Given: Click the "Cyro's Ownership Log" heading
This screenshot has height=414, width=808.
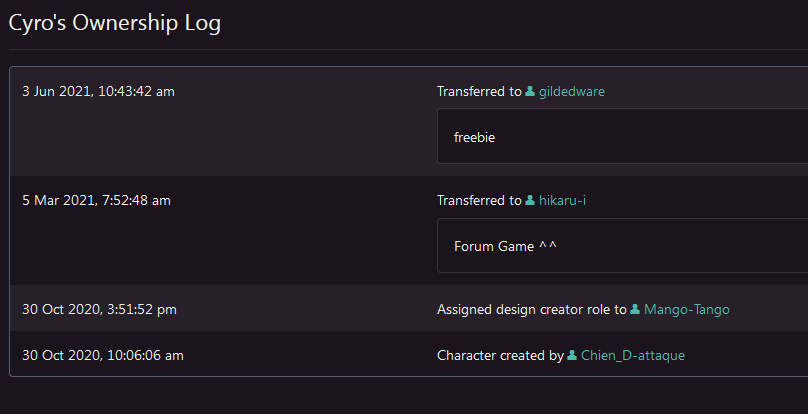Looking at the screenshot, I should pos(114,23).
